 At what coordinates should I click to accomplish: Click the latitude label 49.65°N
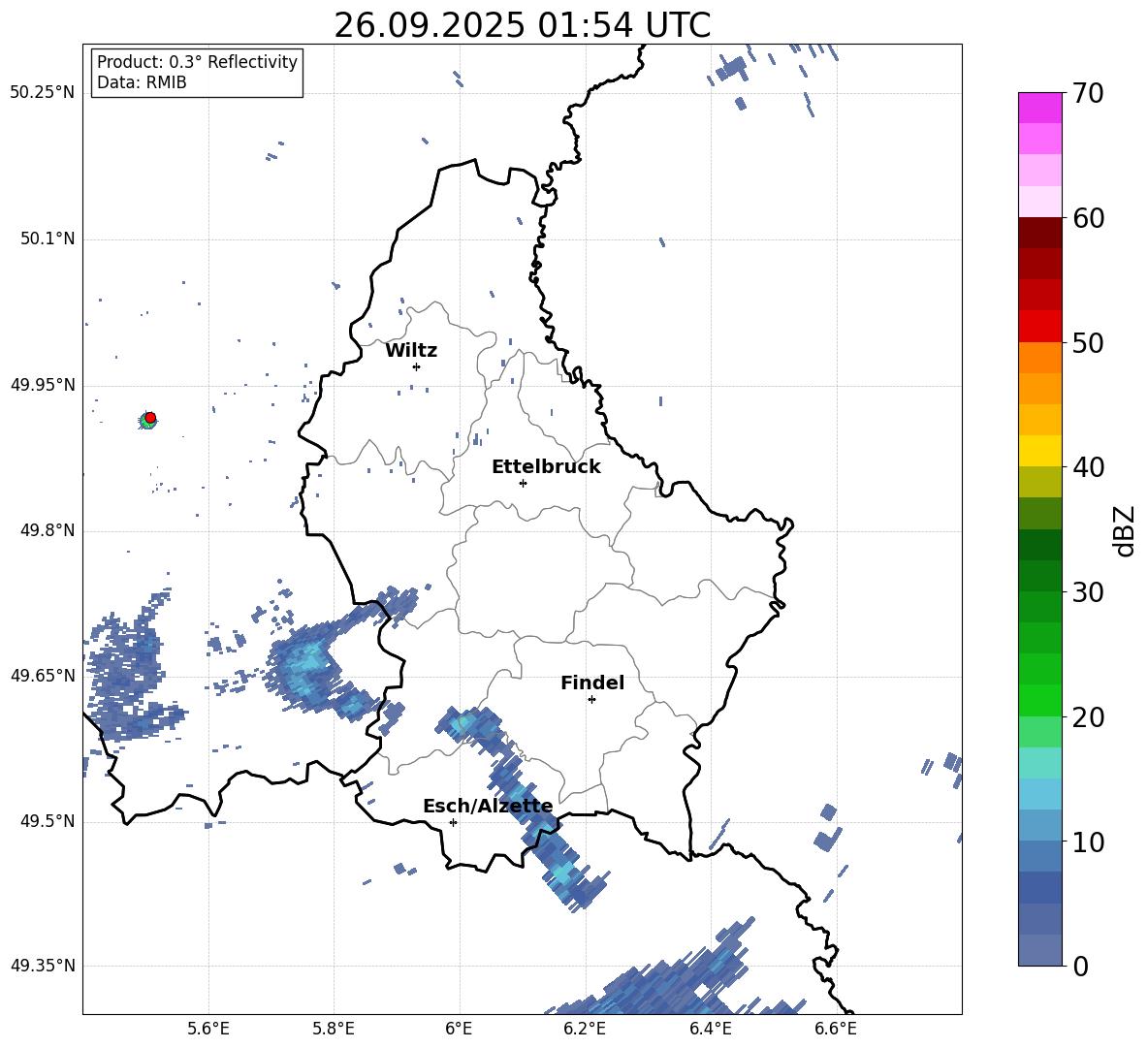click(x=43, y=676)
